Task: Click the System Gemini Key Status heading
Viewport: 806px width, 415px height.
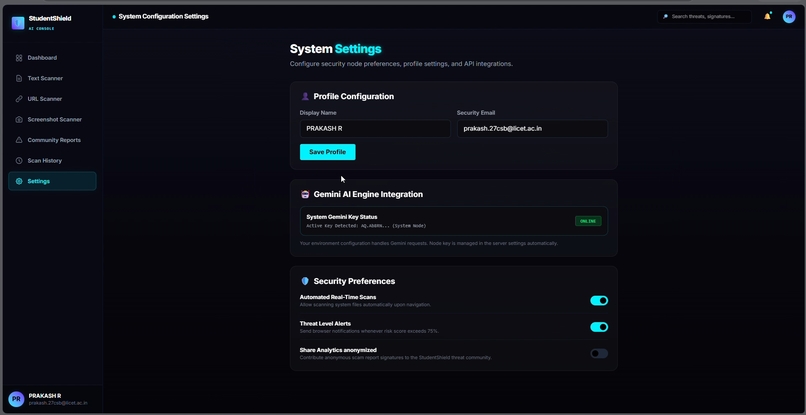Action: pyautogui.click(x=341, y=217)
